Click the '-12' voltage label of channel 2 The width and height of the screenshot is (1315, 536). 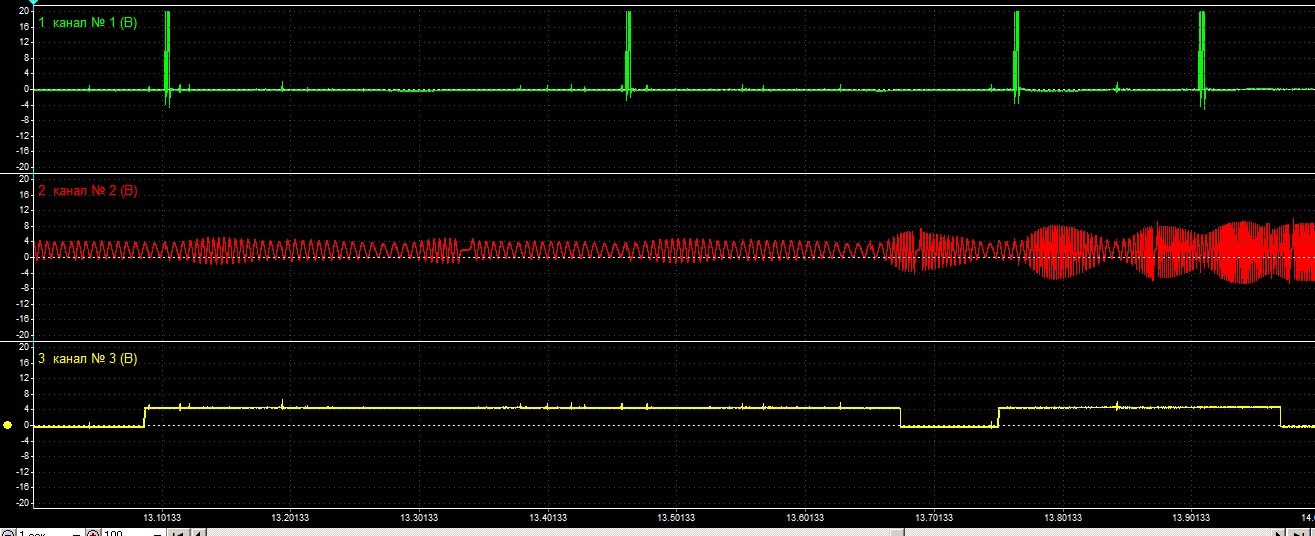pos(22,303)
